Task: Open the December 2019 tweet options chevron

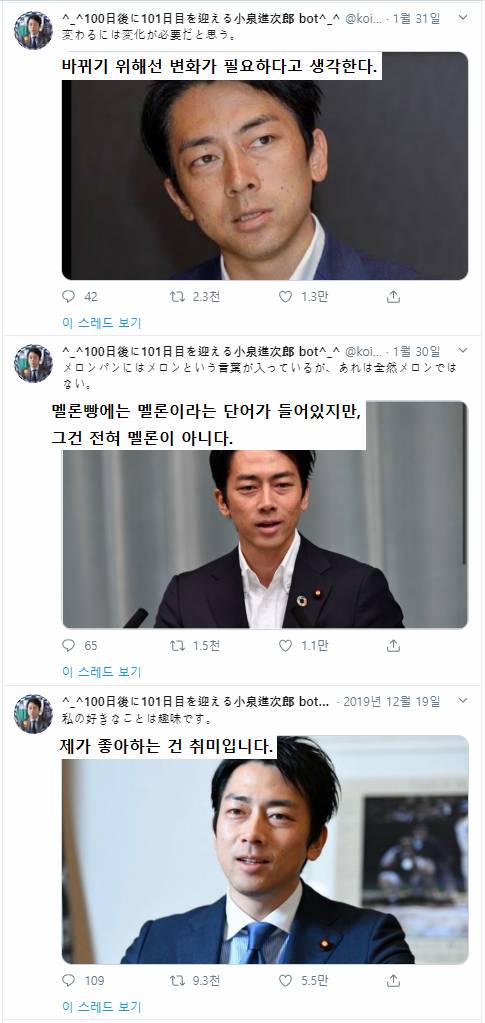Action: click(x=463, y=701)
